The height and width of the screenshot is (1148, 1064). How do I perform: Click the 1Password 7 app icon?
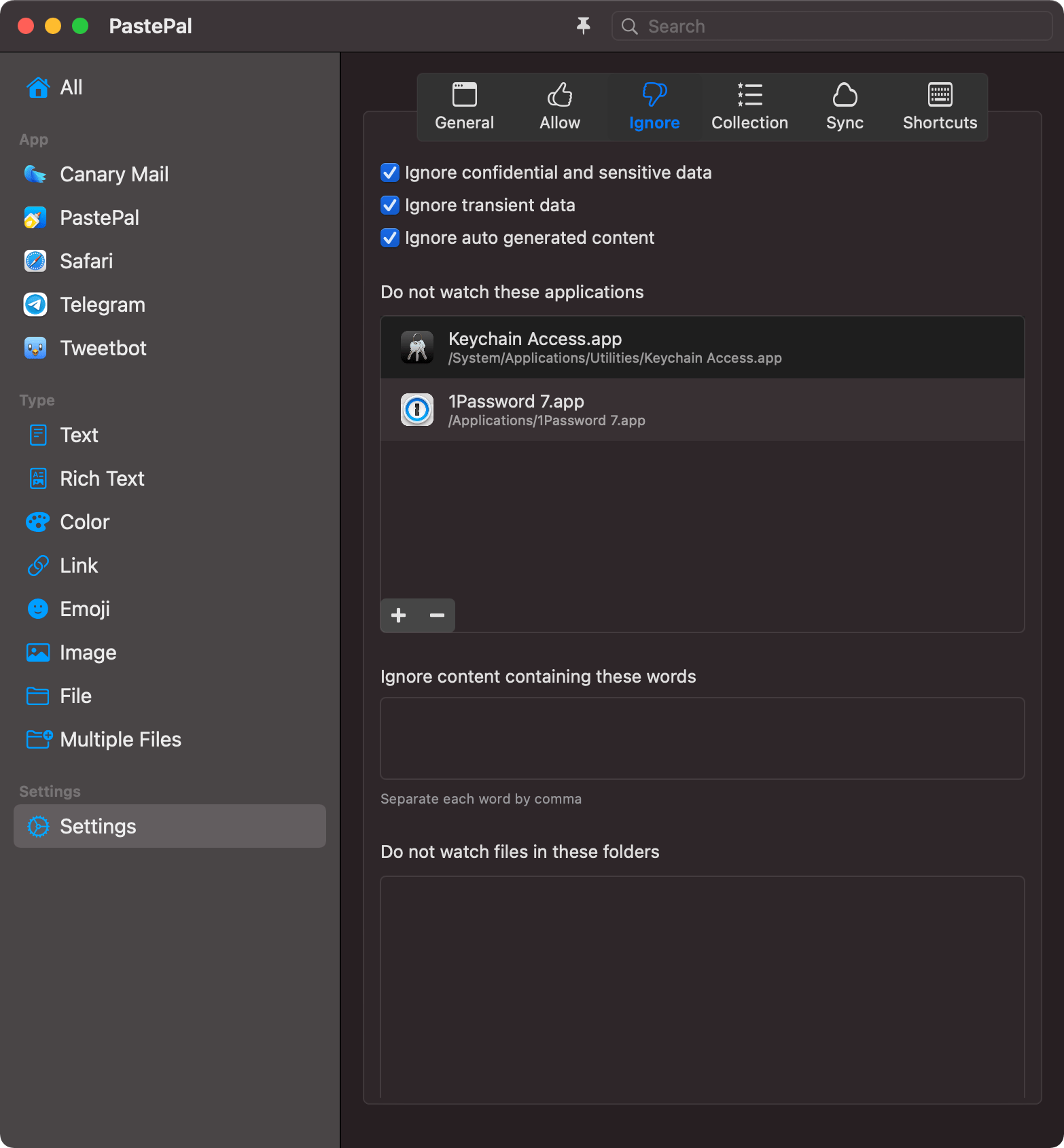pos(417,410)
